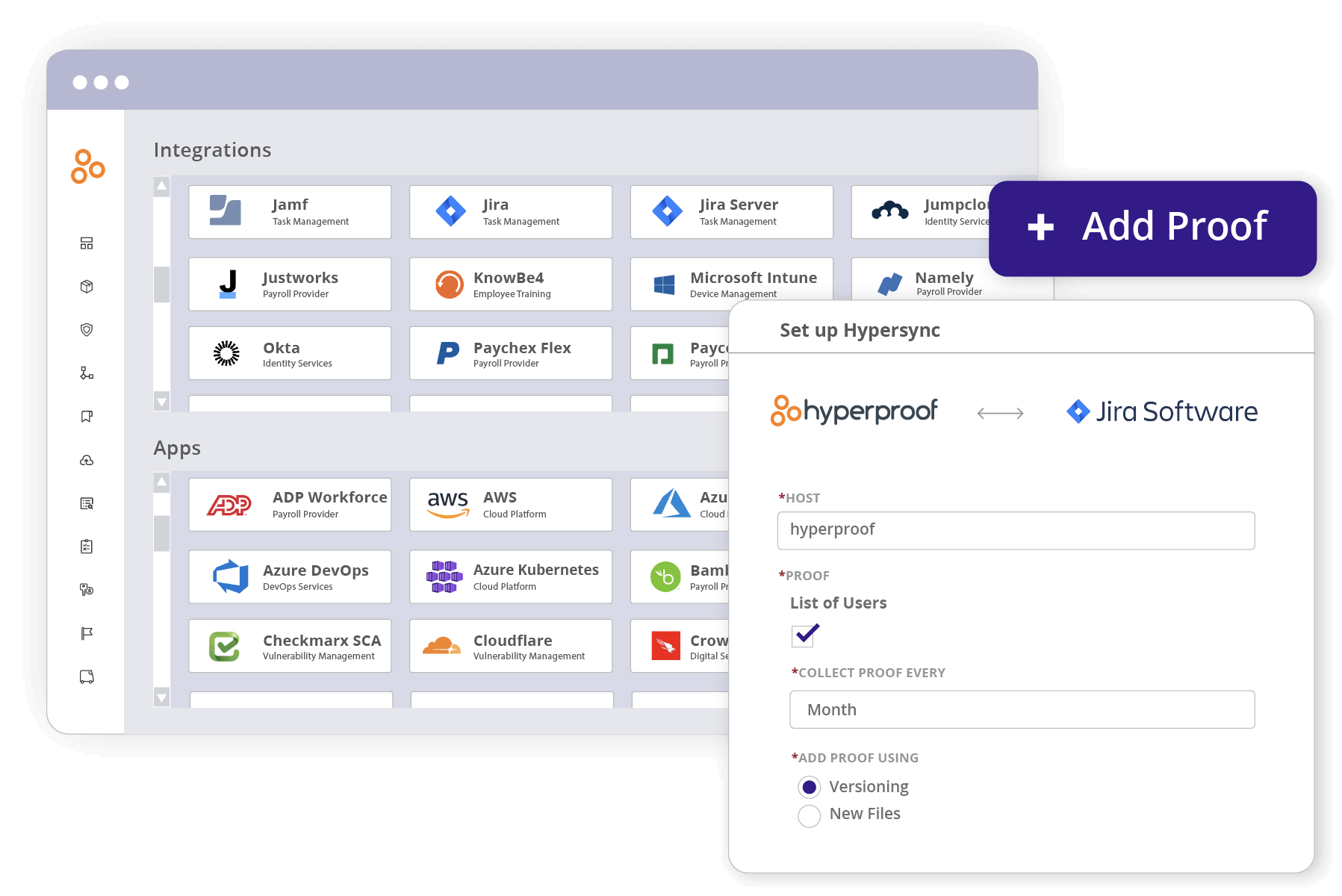Open the Jira Server integration card
1342x896 pixels.
pyautogui.click(x=732, y=212)
